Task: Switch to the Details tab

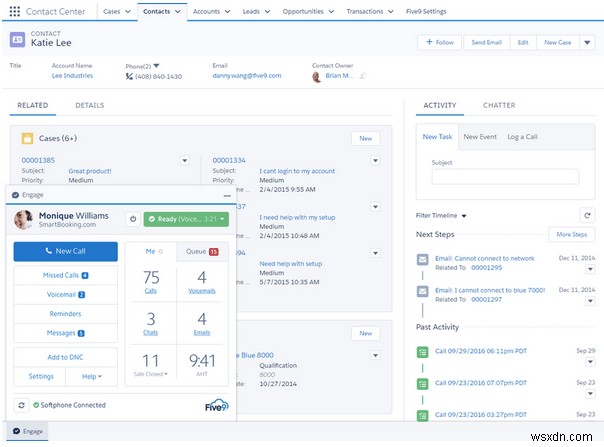Action: click(x=89, y=105)
